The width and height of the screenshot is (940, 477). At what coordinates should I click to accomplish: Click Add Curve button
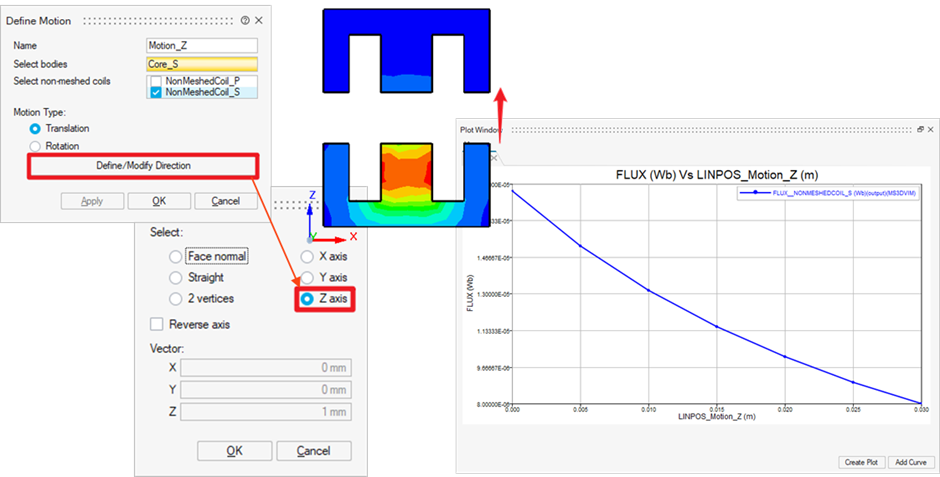911,462
